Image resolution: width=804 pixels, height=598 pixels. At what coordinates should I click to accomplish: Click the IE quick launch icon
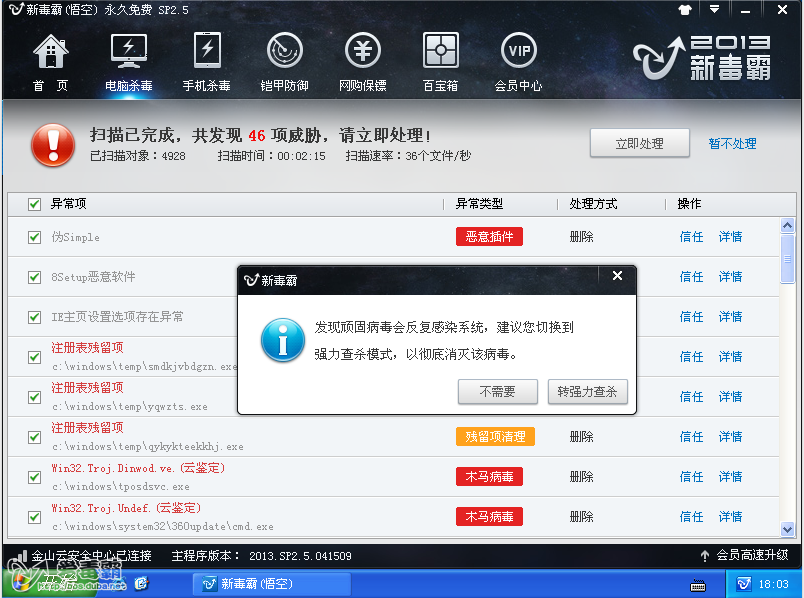pyautogui.click(x=142, y=584)
